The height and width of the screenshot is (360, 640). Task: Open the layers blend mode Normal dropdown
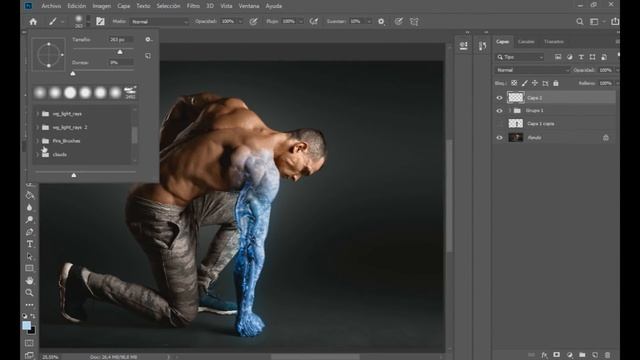pyautogui.click(x=532, y=70)
